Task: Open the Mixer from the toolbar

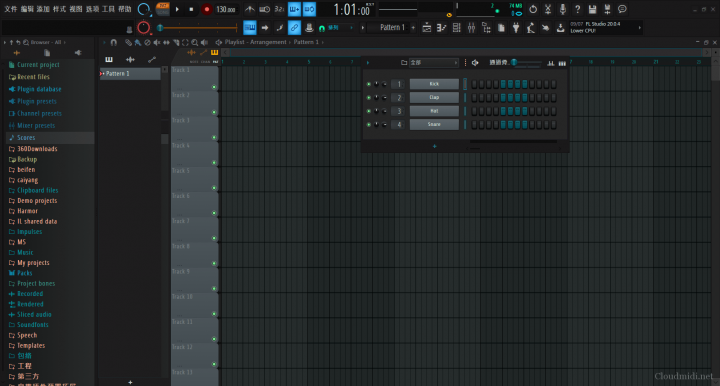Action: pyautogui.click(x=471, y=28)
